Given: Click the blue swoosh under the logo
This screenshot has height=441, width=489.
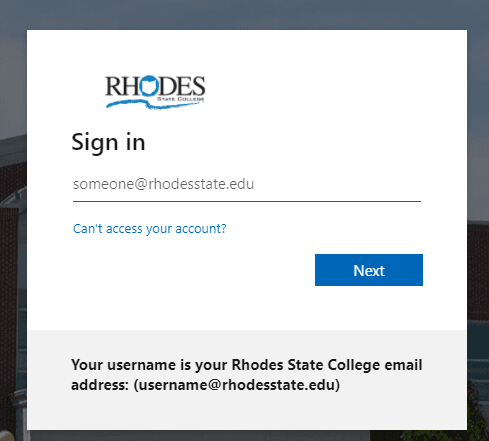Looking at the screenshot, I should 155,104.
